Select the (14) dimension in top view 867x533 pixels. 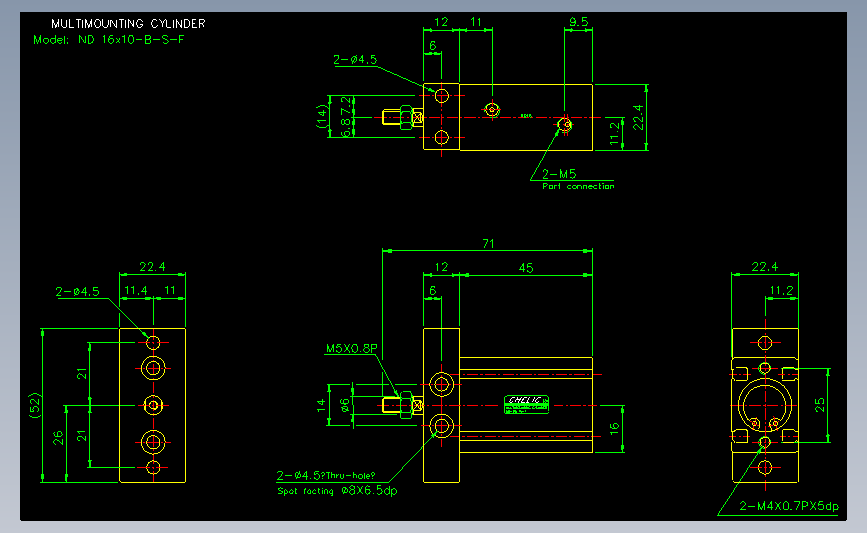[x=322, y=117]
